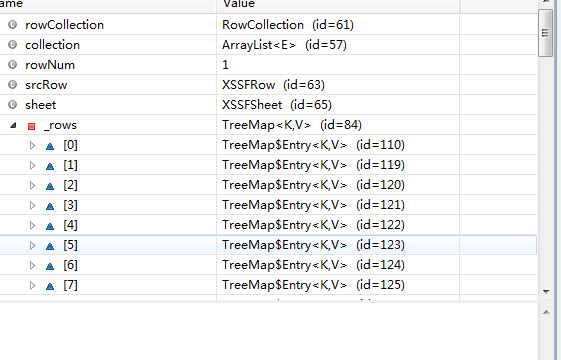561x360 pixels.
Task: Click the srcRow variable icon
Action: pos(13,85)
